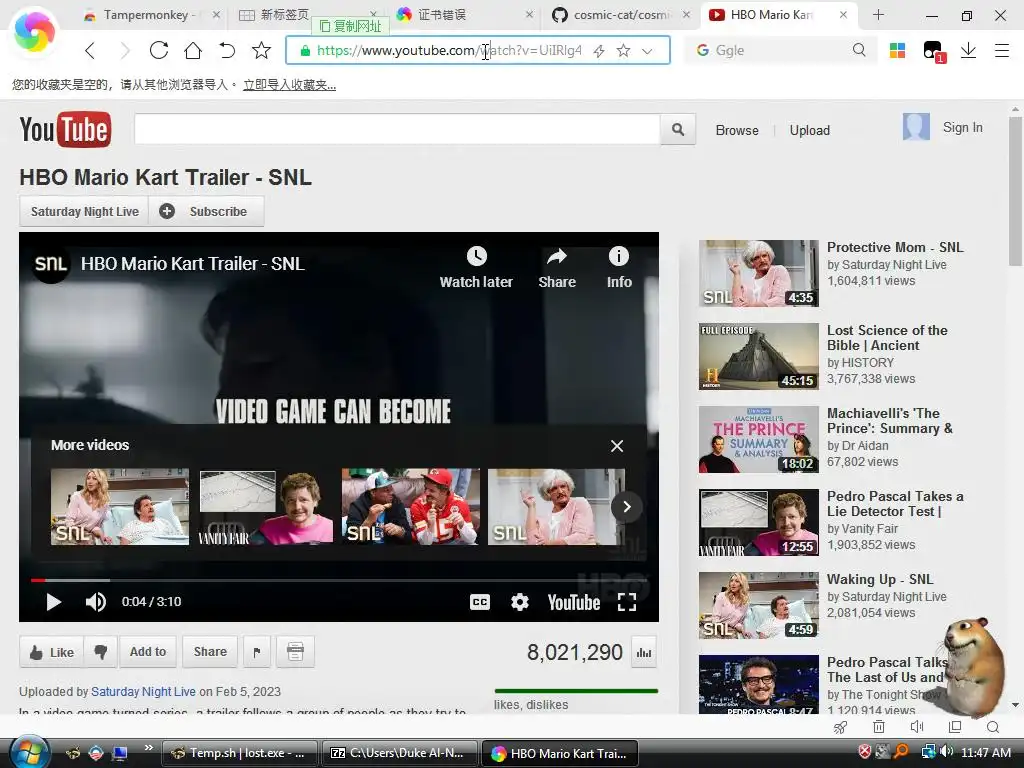This screenshot has height=768, width=1024.
Task: Switch to the C:\Users\Duke 7-Zip taskbar window
Action: click(399, 753)
